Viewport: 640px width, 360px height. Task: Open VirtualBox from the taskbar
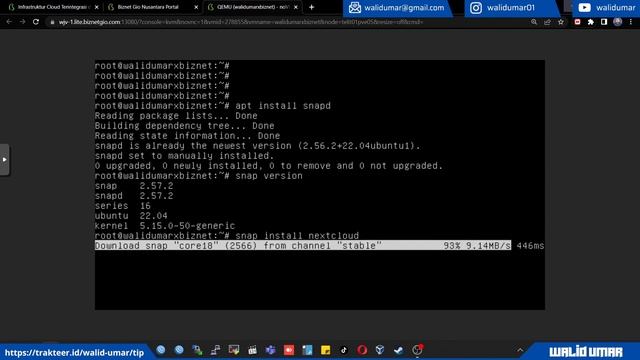[380, 350]
